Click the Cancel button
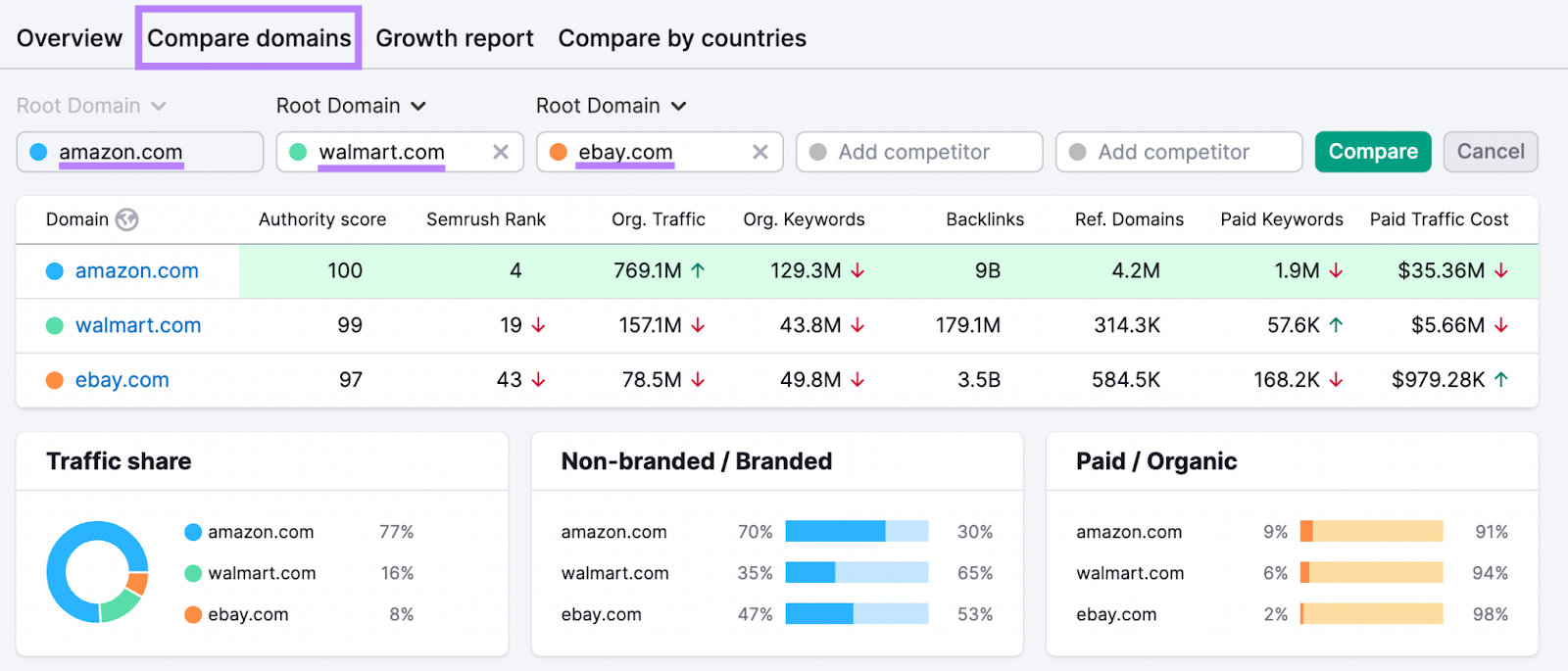Viewport: 1568px width, 671px height. [1491, 152]
